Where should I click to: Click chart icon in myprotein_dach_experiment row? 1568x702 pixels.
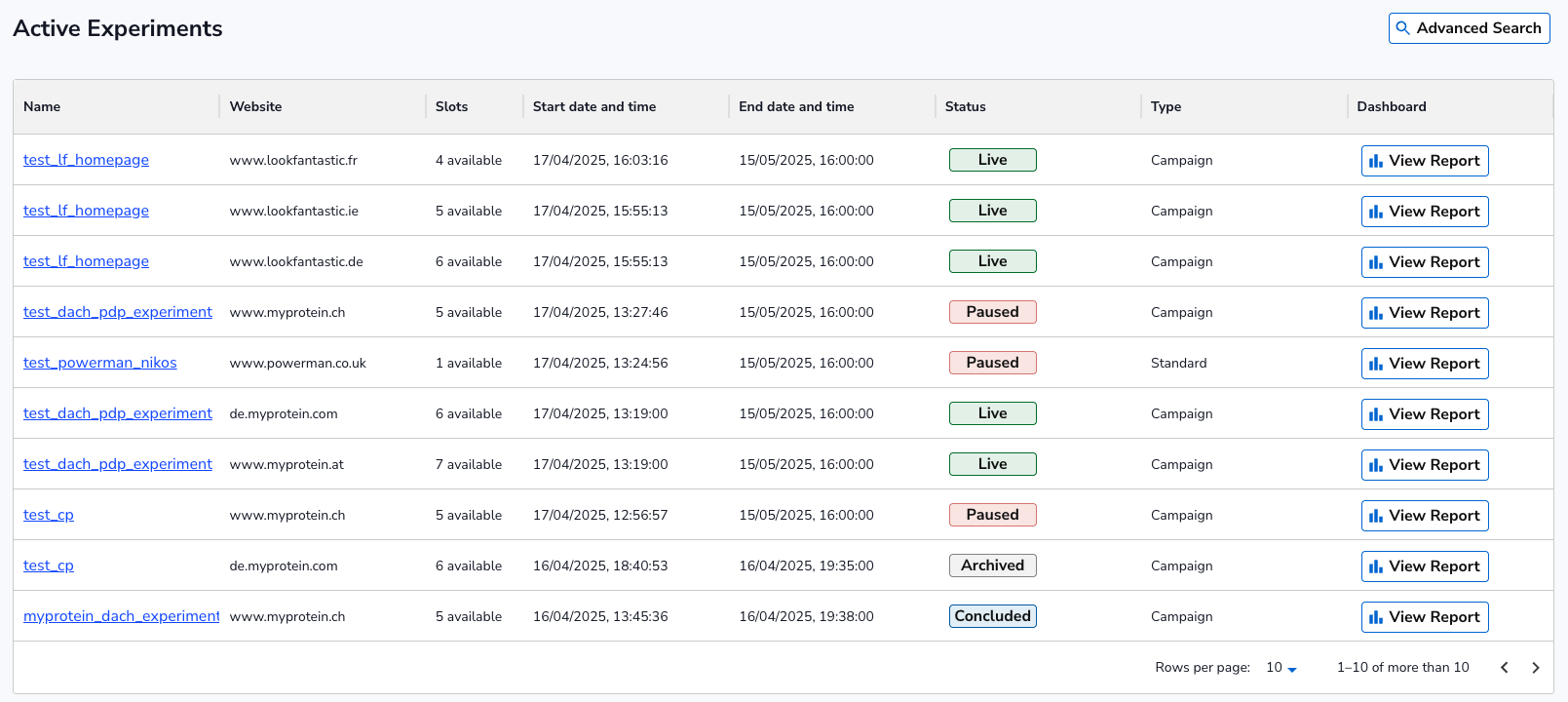[1376, 617]
